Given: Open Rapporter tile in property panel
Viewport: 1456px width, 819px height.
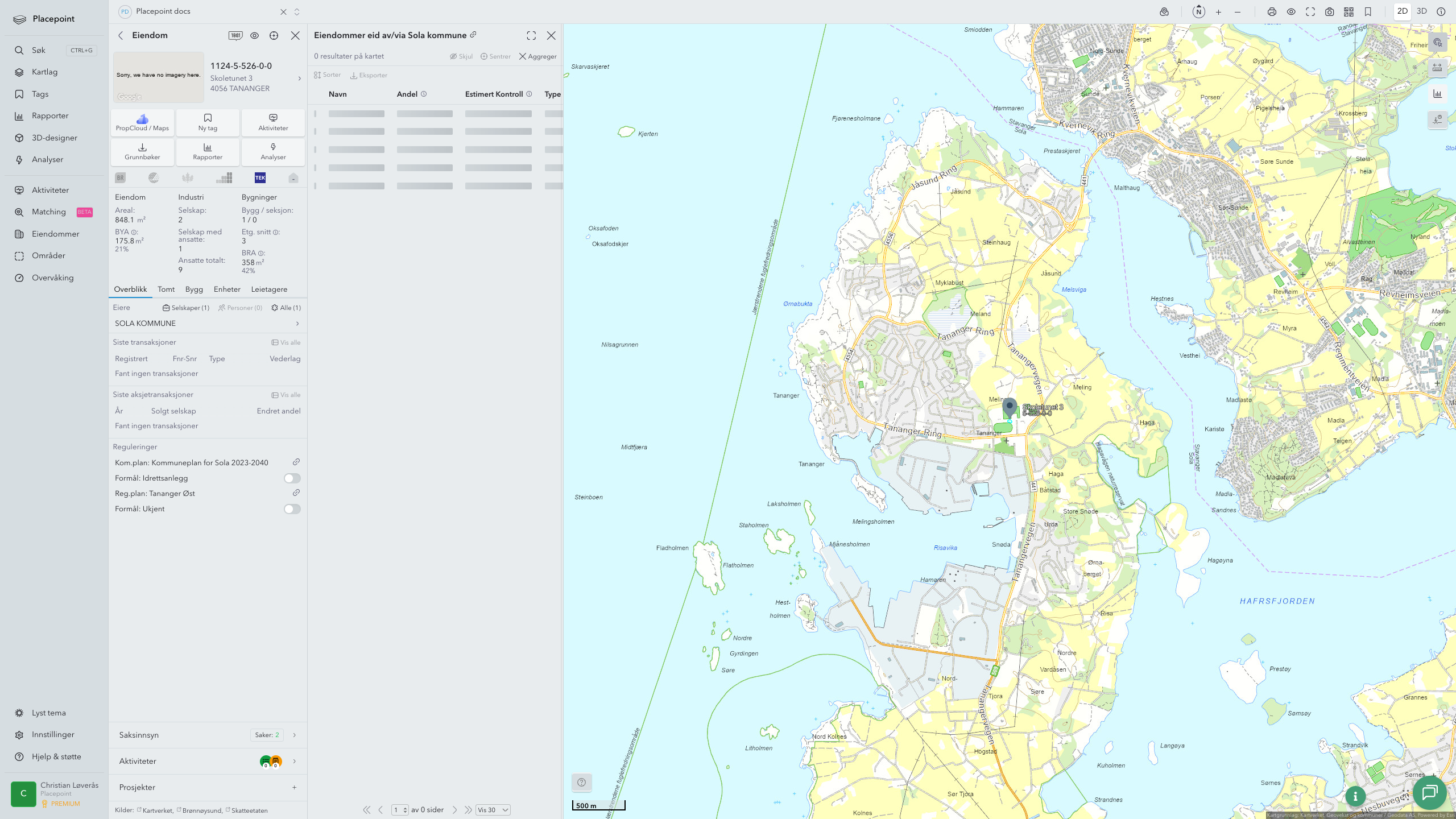Looking at the screenshot, I should [x=208, y=152].
